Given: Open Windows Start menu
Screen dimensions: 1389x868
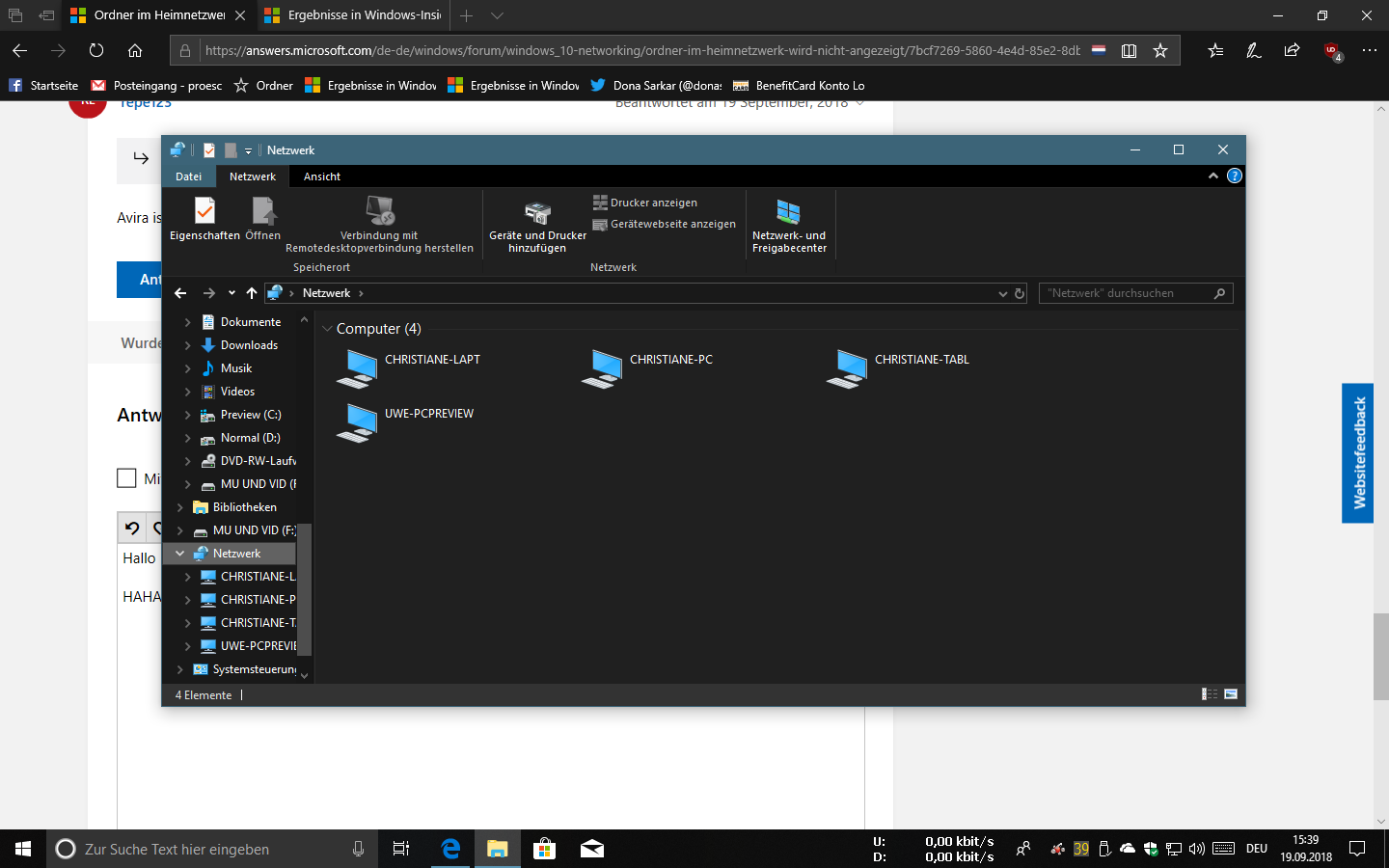Looking at the screenshot, I should [23, 849].
